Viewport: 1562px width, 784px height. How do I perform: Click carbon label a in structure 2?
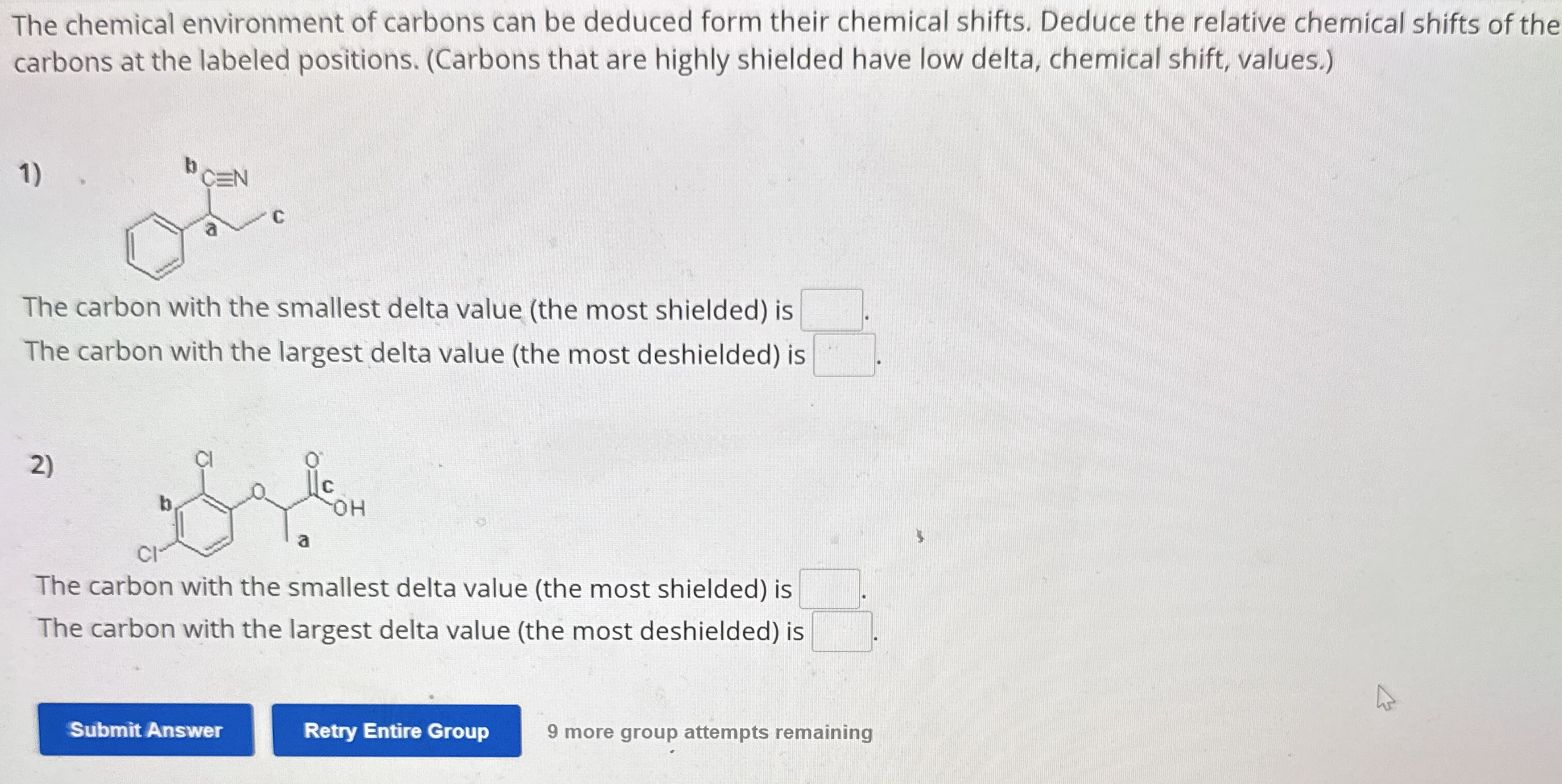point(303,541)
